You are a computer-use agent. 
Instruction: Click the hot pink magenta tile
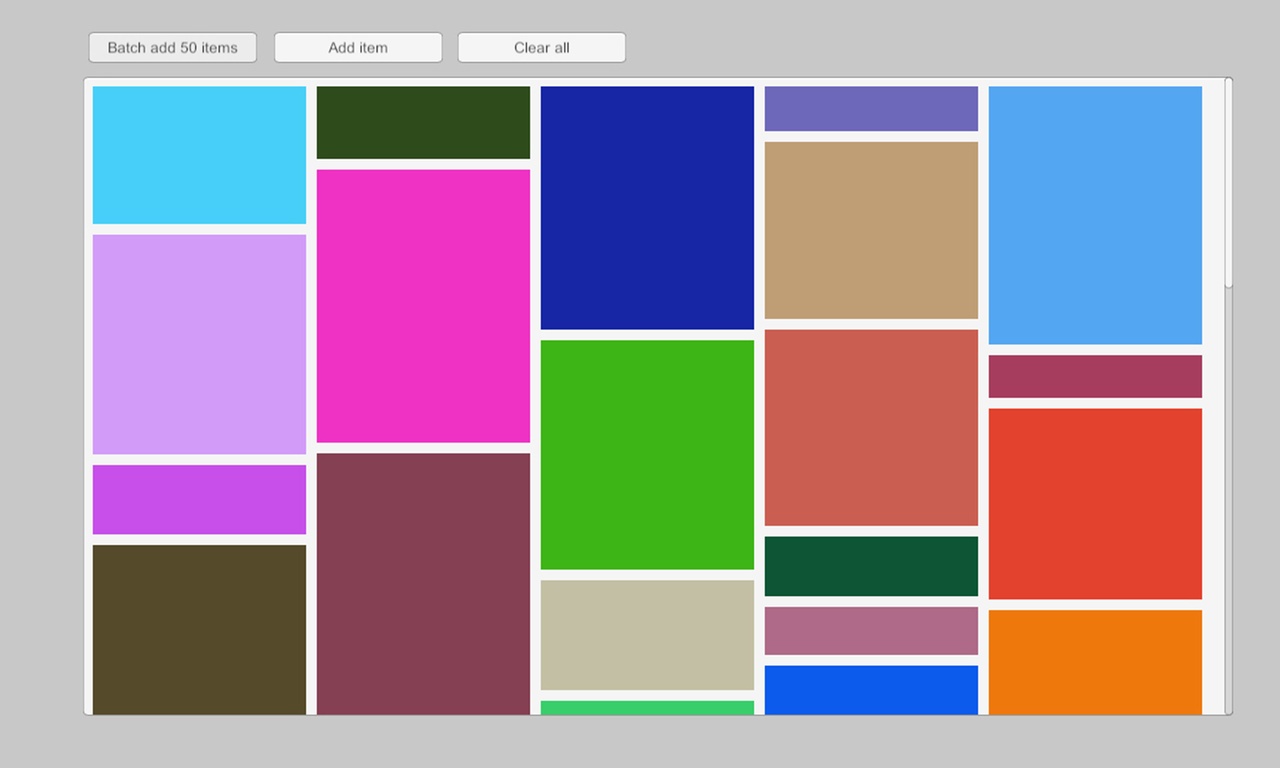point(423,306)
